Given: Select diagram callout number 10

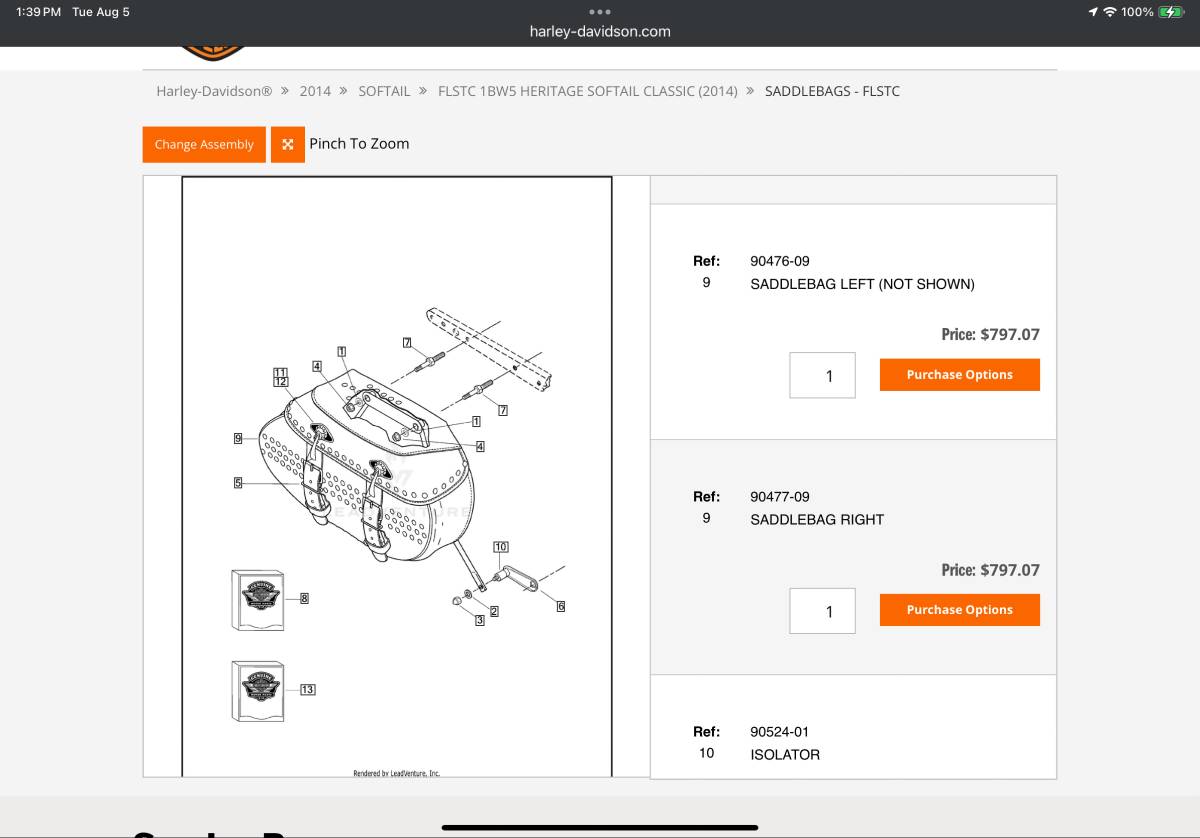Looking at the screenshot, I should pyautogui.click(x=501, y=546).
